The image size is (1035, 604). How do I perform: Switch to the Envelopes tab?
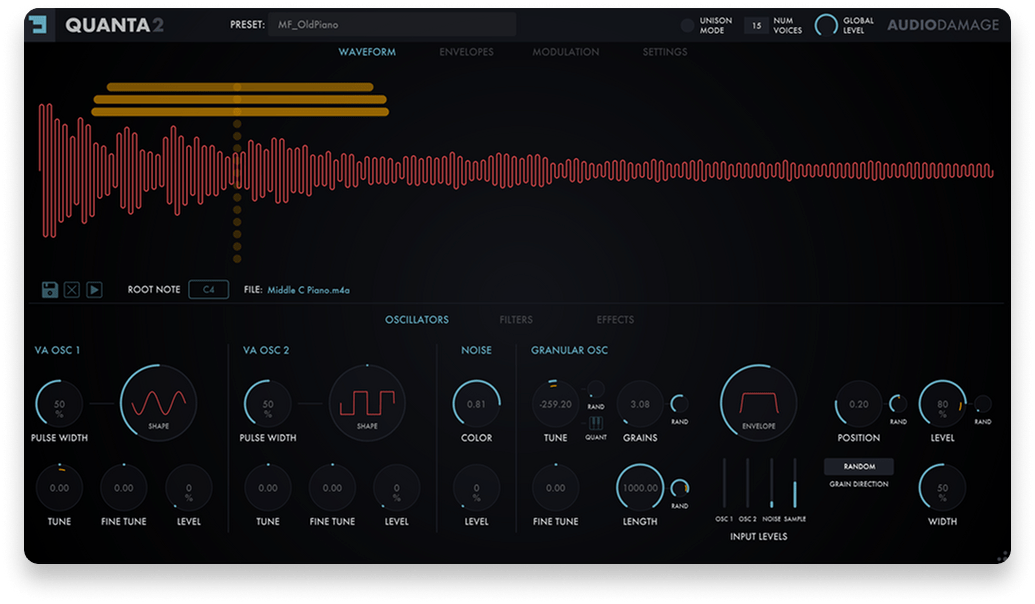[466, 52]
